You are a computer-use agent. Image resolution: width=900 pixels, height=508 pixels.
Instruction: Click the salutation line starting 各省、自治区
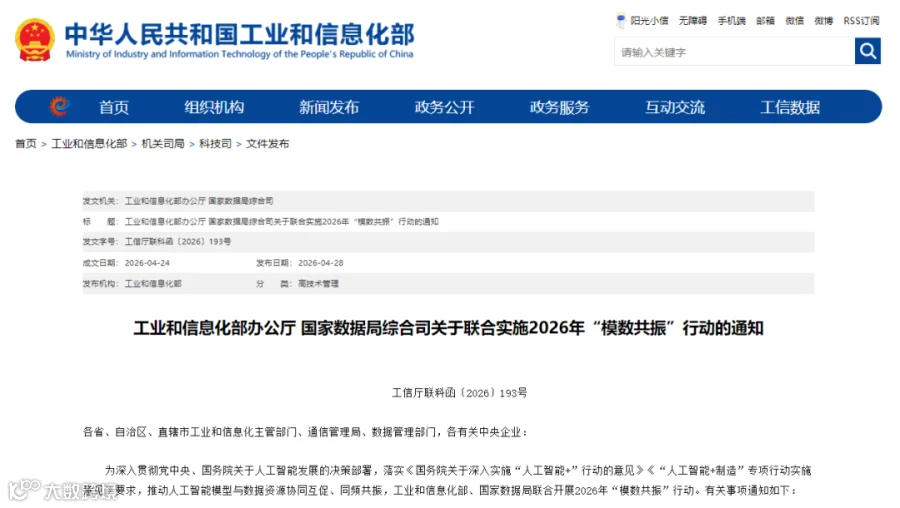click(305, 432)
